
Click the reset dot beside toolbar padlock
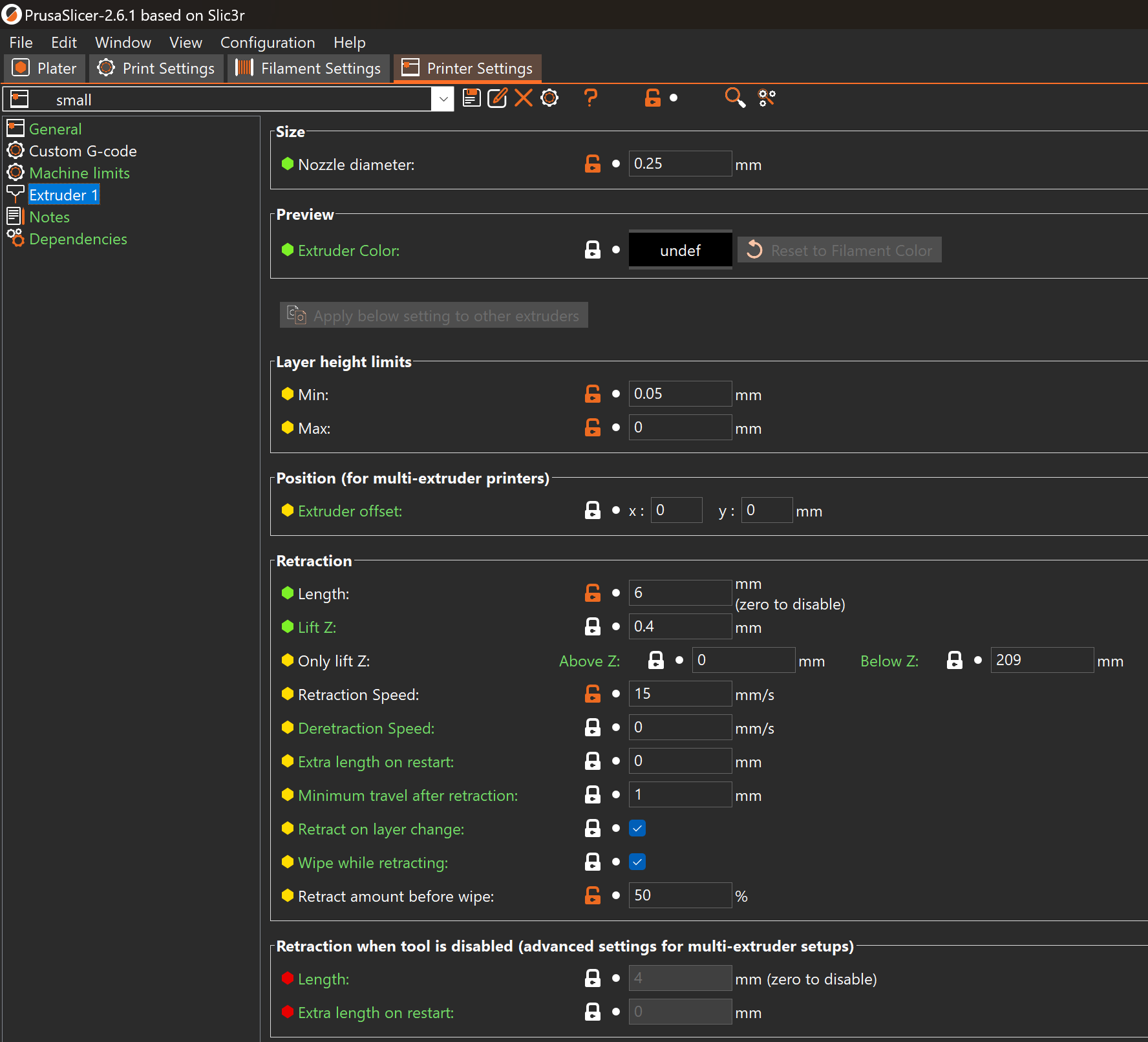click(674, 98)
